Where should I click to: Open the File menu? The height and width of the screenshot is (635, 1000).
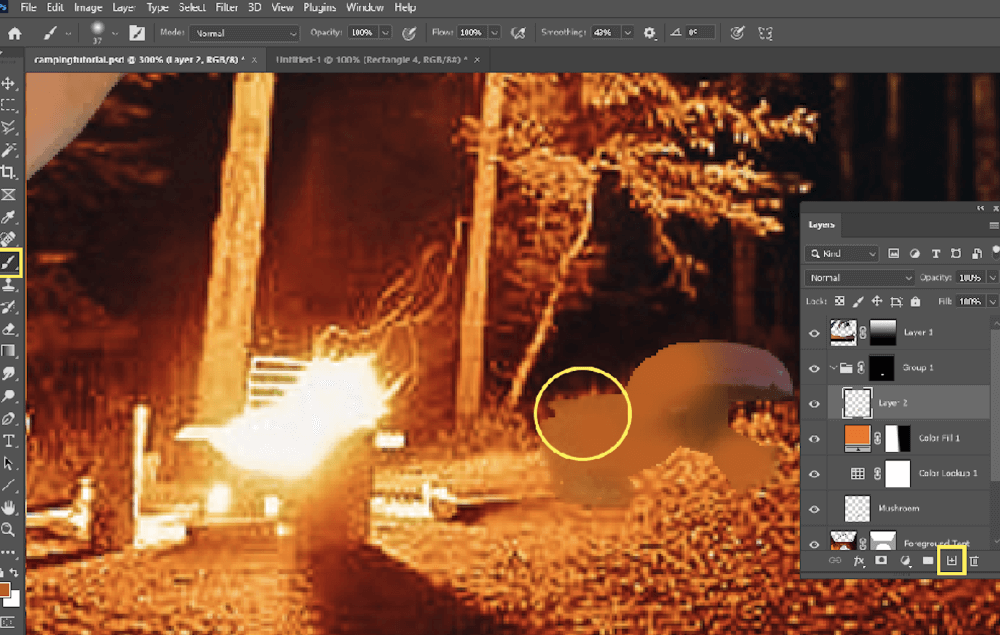(28, 8)
